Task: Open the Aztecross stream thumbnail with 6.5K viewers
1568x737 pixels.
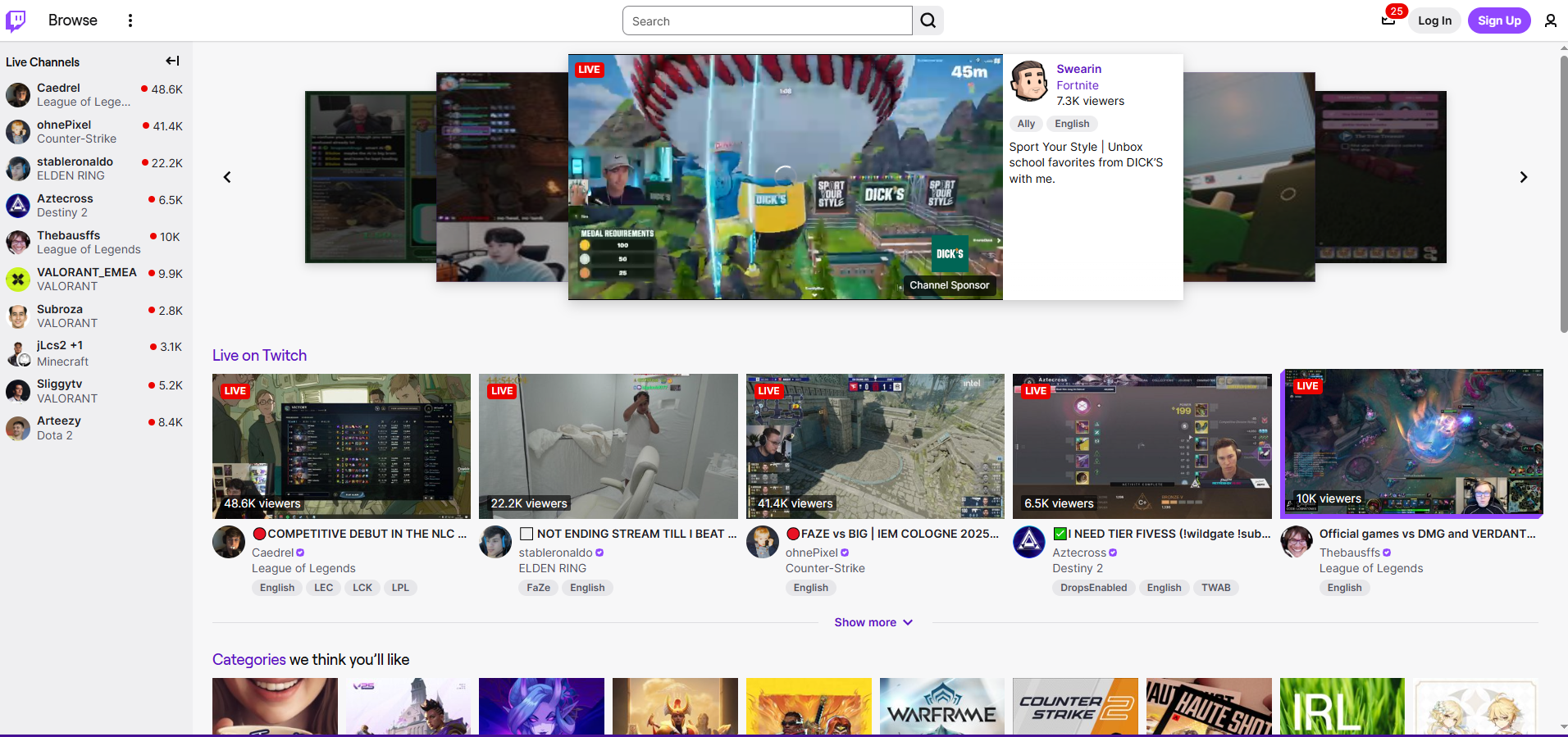Action: click(x=1142, y=446)
